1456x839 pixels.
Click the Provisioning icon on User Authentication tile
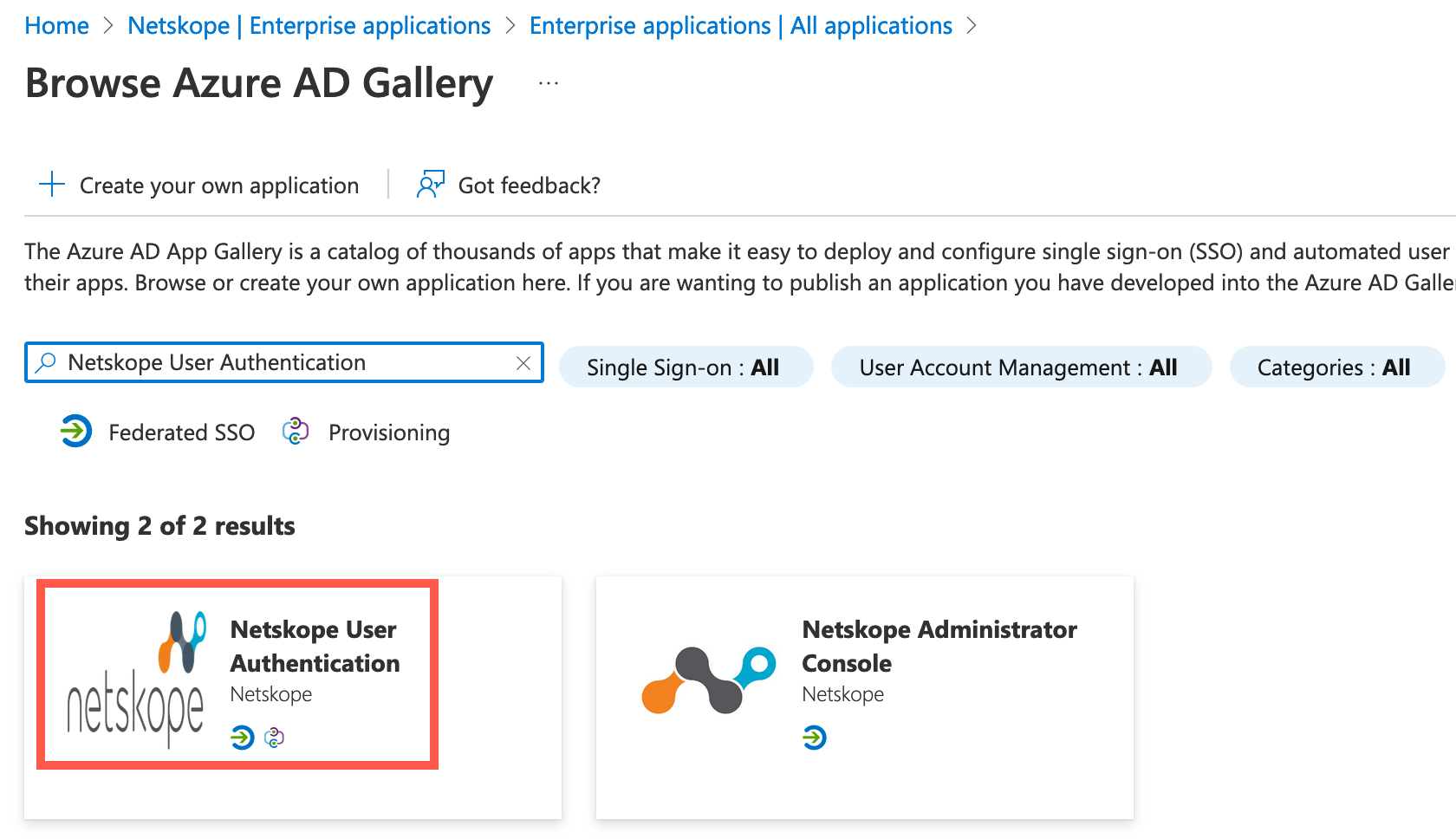point(273,738)
